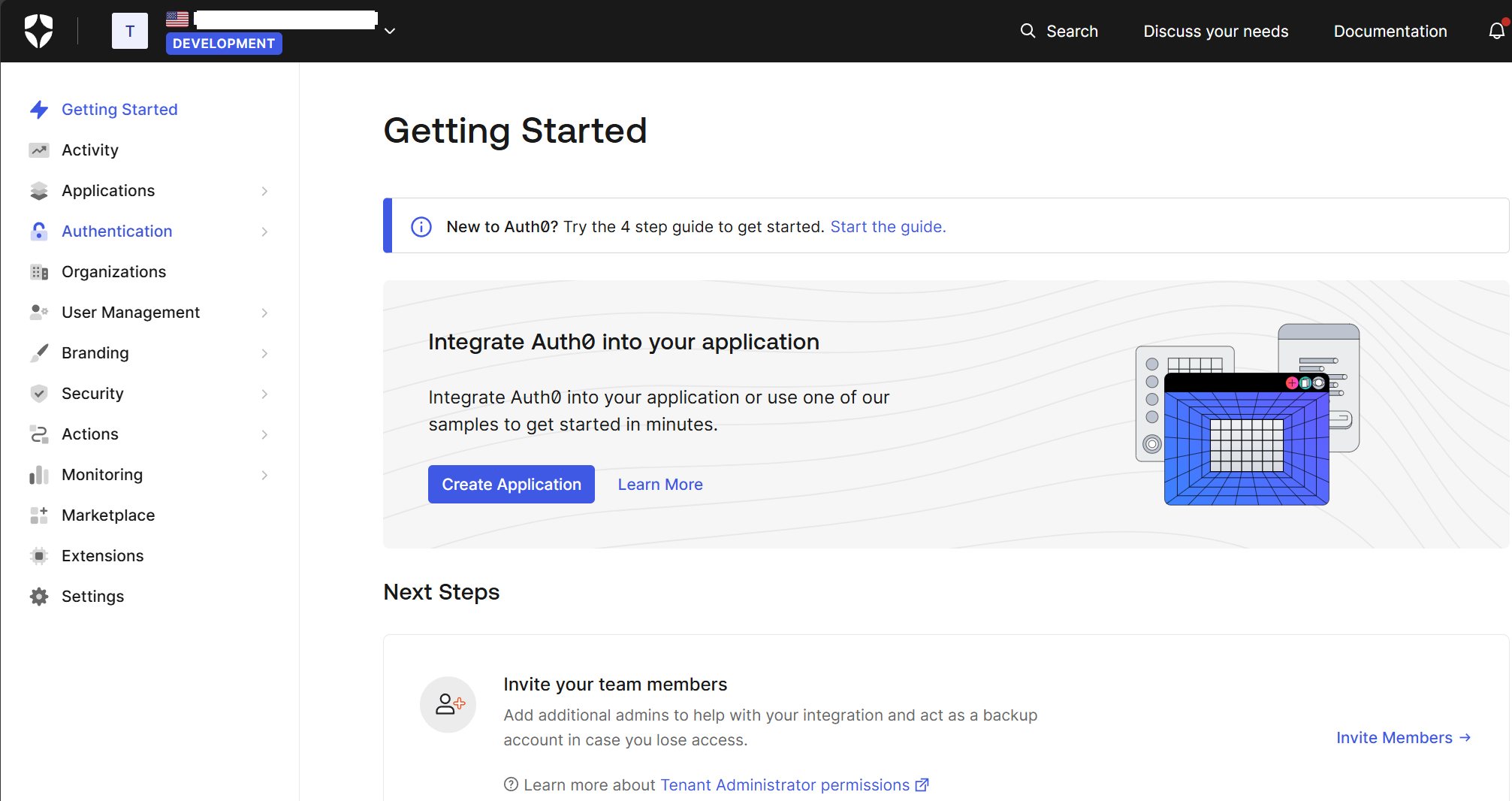Click the 'Integrate Auth0 into your application' heading
The image size is (1512, 801).
pyautogui.click(x=623, y=342)
